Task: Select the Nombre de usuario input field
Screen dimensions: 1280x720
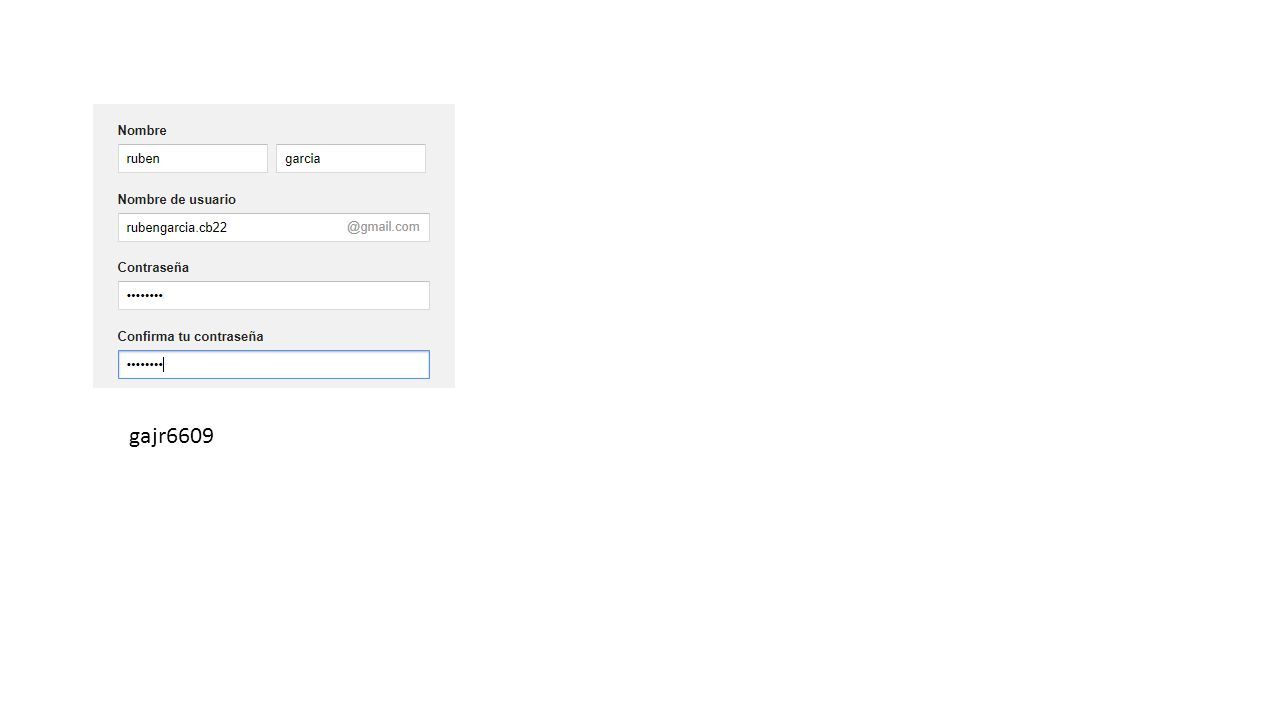Action: tap(273, 227)
